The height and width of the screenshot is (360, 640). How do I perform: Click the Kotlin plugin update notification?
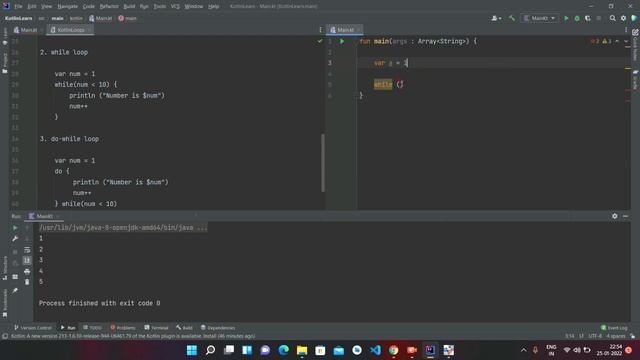click(133, 336)
